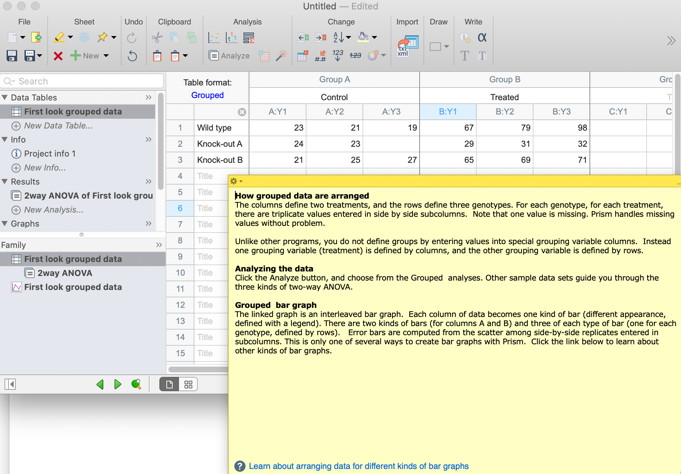Open the highlighter color dropdown arrow
Viewport: 681px width, 474px height.
click(70, 38)
